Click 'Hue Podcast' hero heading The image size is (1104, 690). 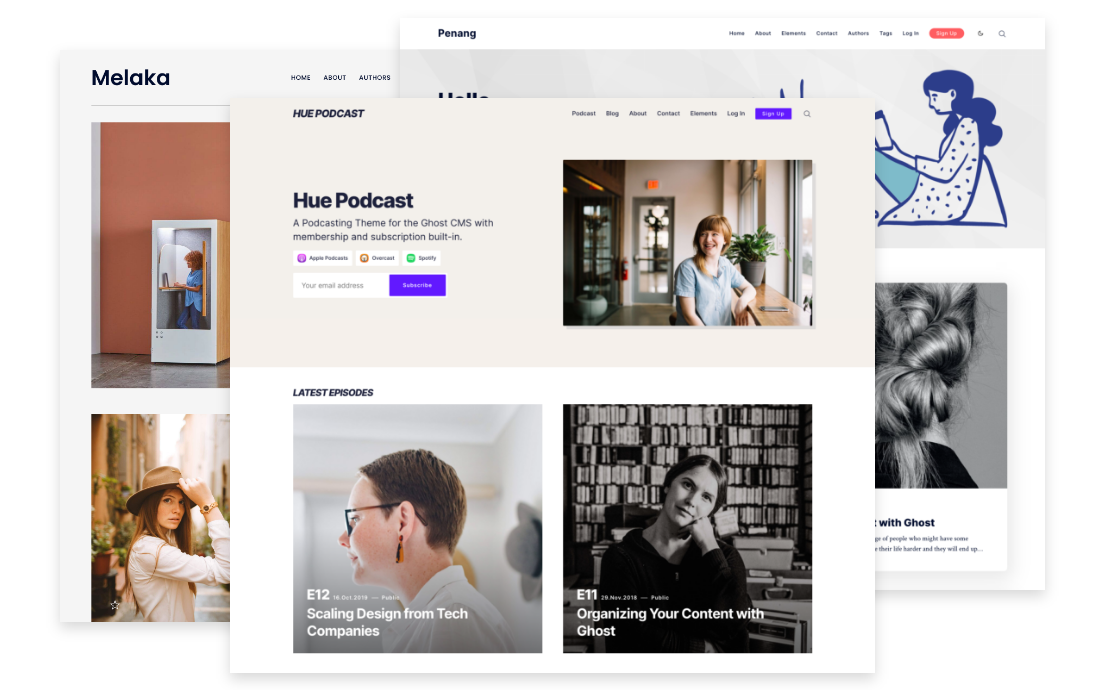pyautogui.click(x=353, y=201)
